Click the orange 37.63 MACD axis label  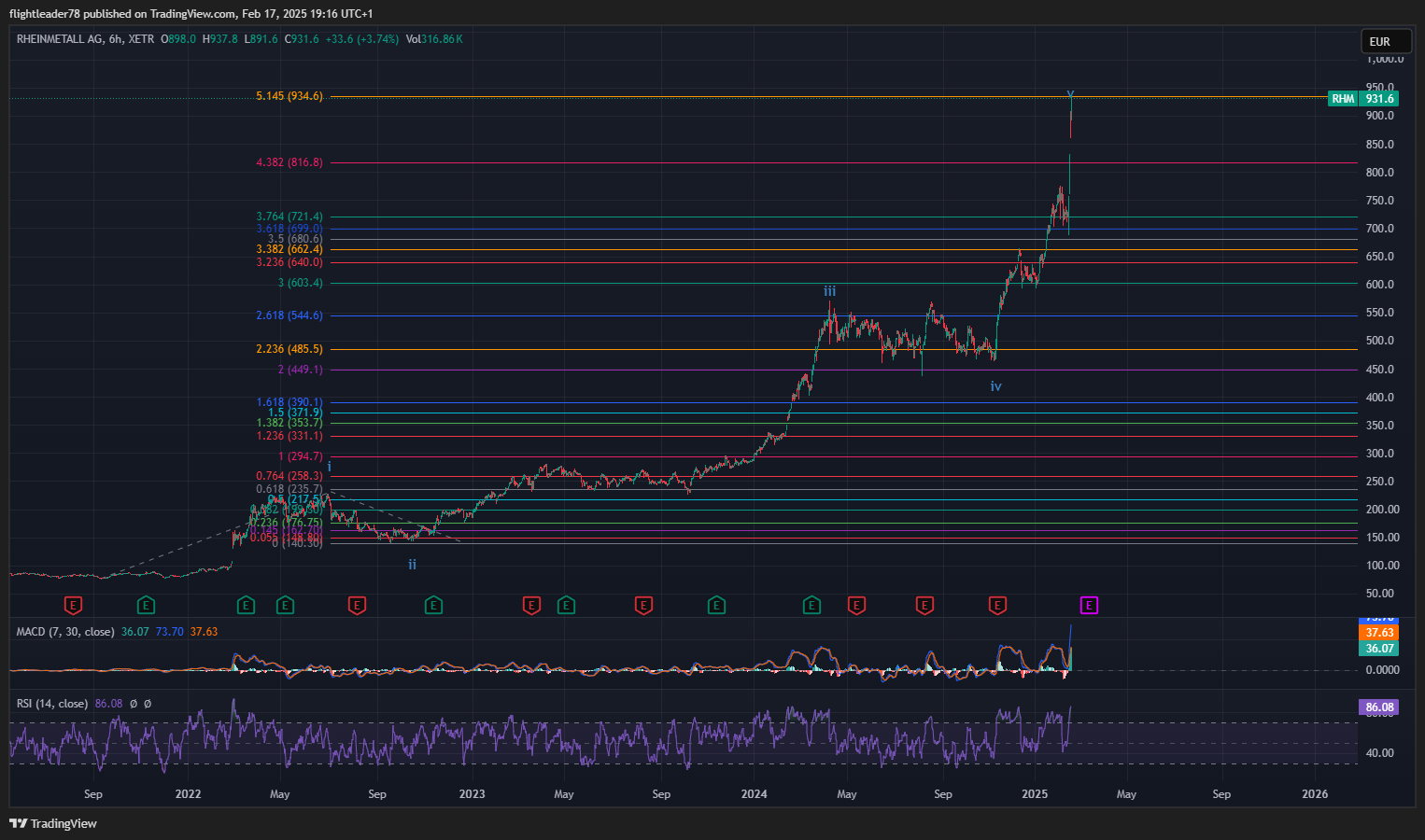pos(1379,633)
